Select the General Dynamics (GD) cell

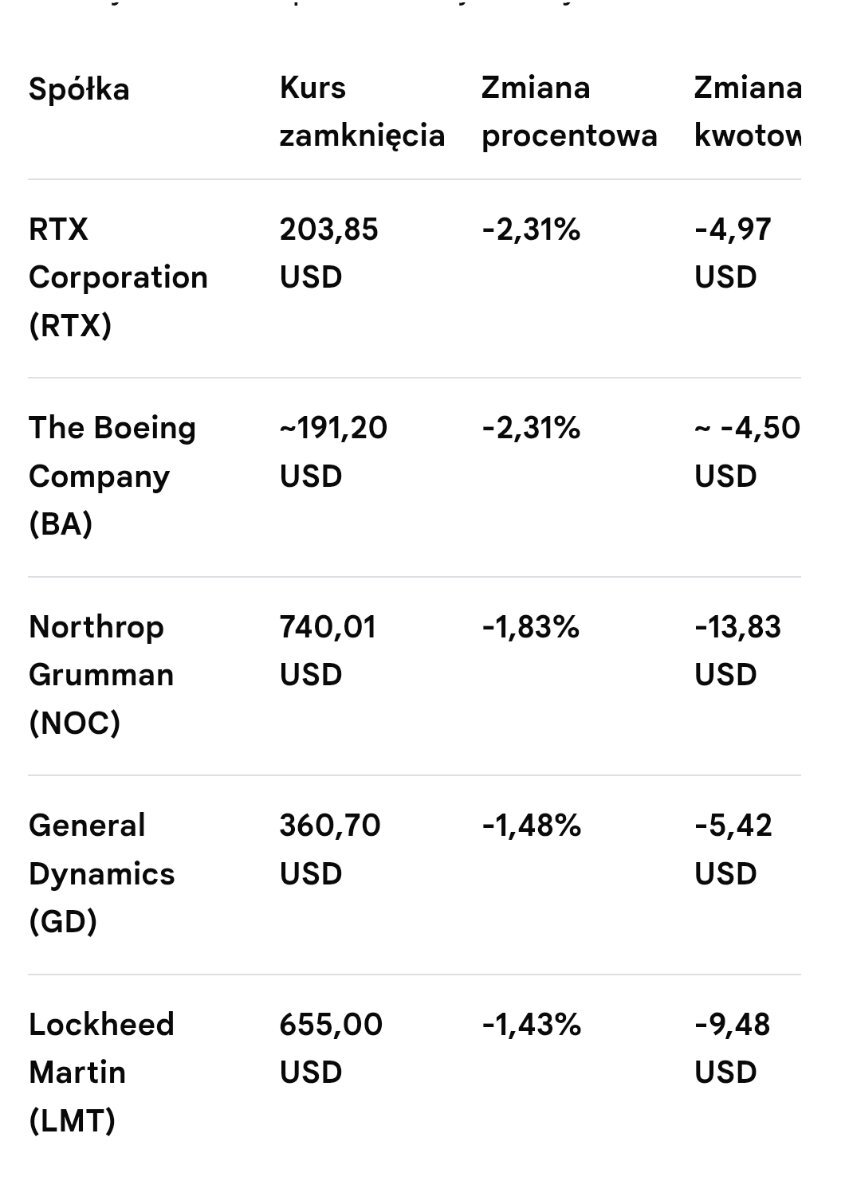101,873
